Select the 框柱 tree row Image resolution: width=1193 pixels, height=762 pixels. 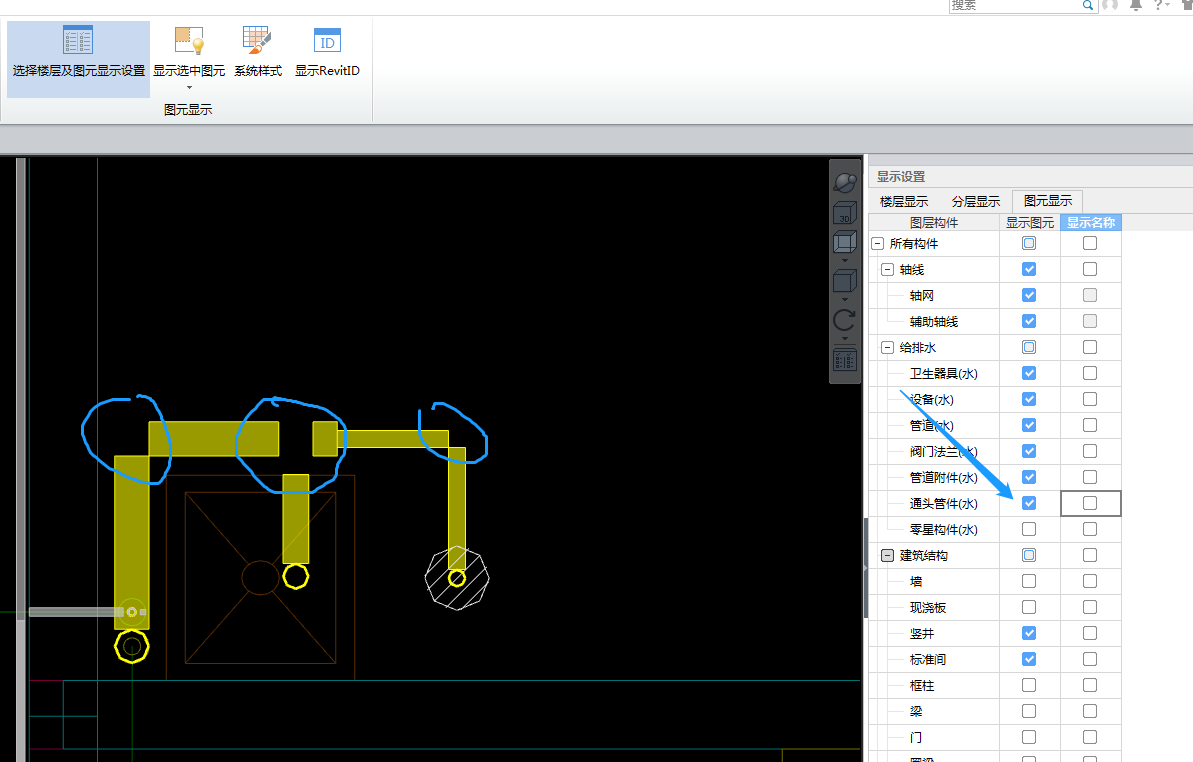click(921, 685)
